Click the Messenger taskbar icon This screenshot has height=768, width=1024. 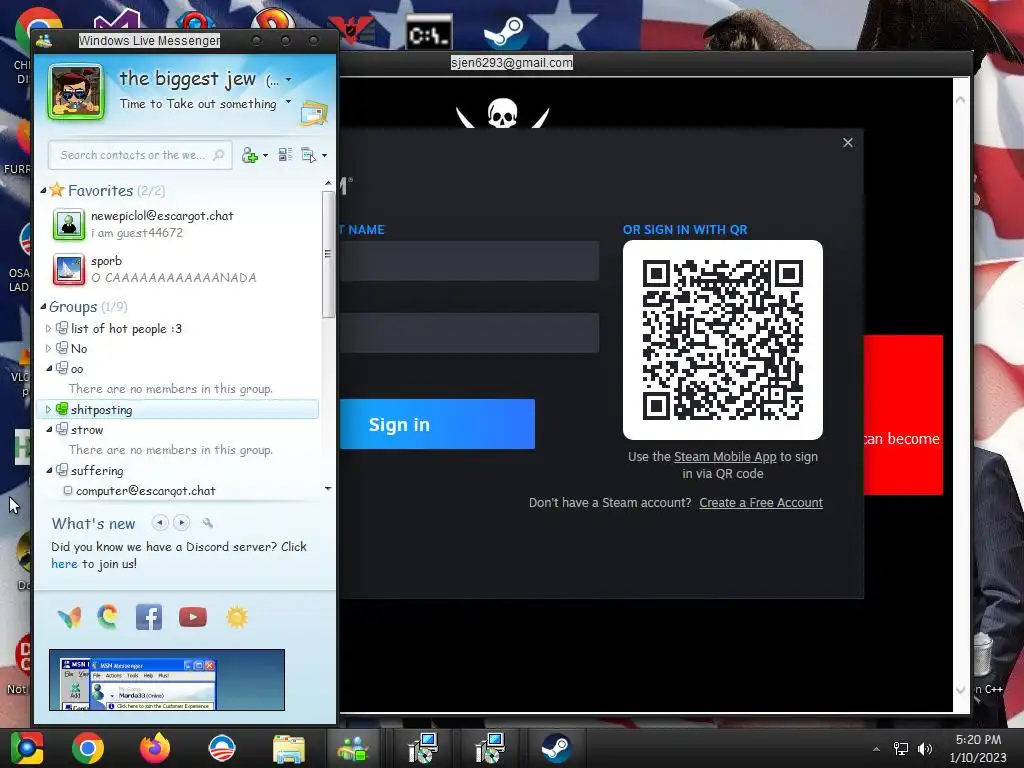click(x=353, y=748)
